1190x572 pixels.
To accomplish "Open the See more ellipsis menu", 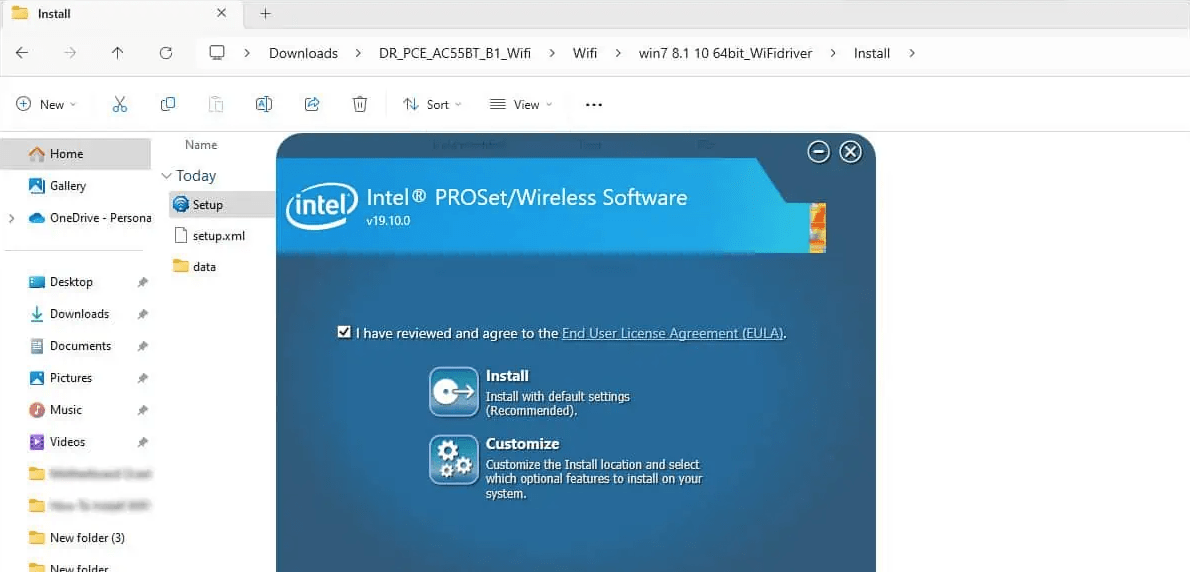I will point(594,104).
